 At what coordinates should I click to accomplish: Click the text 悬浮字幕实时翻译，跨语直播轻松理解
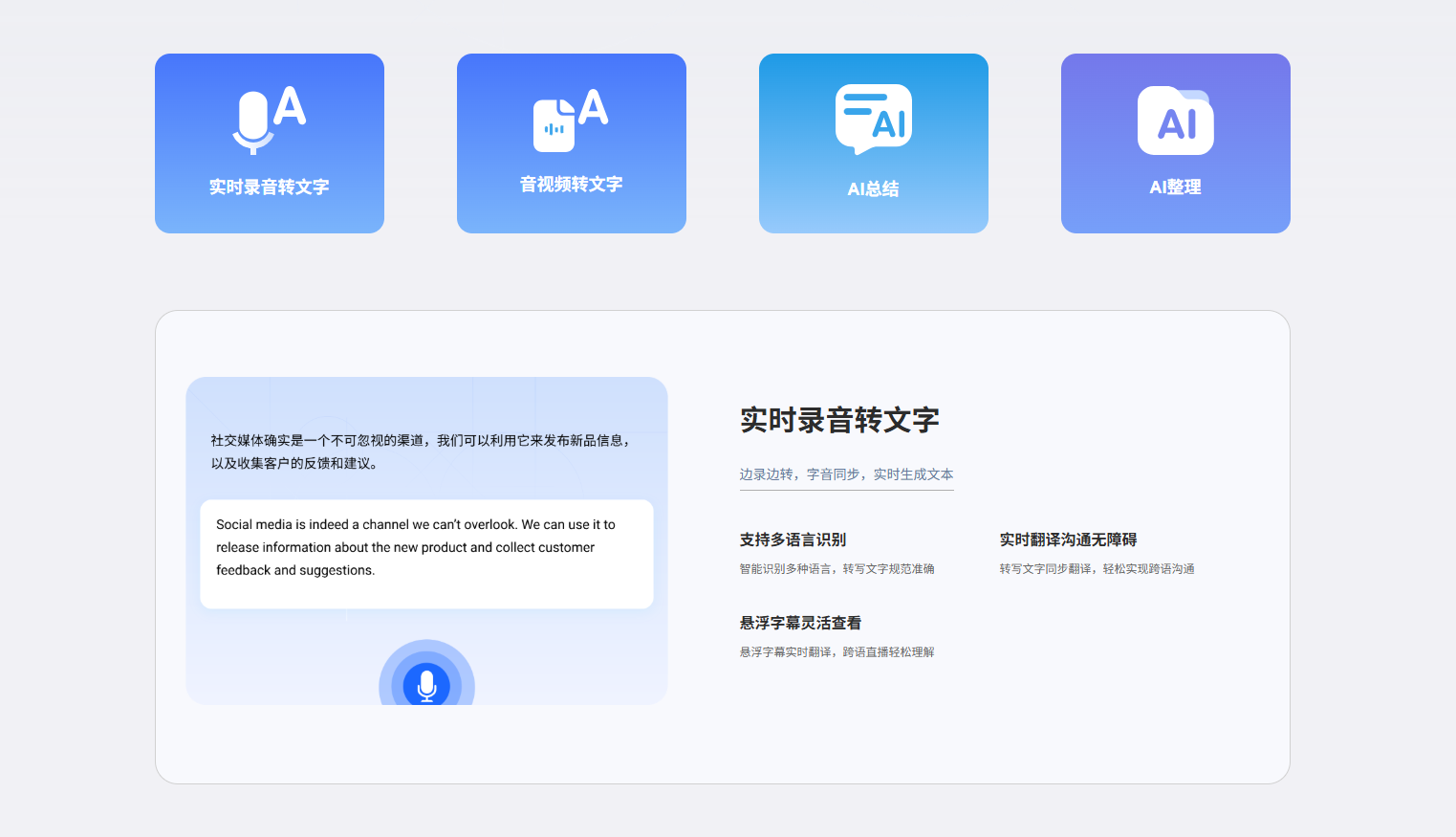(837, 652)
